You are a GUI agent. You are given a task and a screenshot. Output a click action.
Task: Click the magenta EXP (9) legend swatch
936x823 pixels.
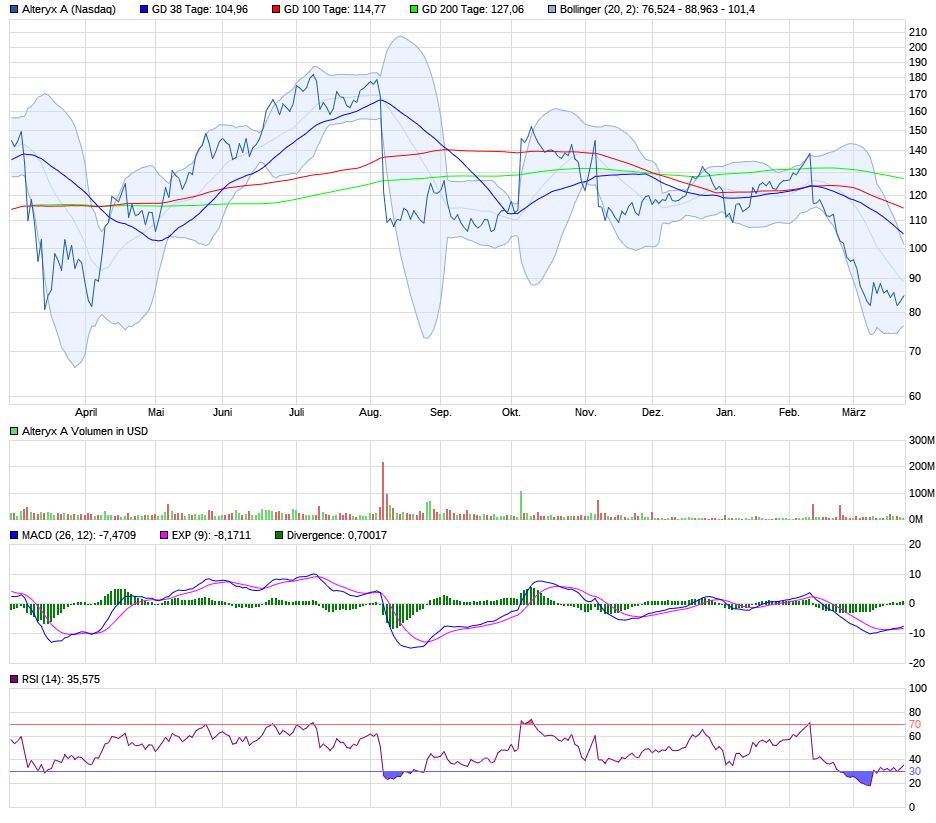click(x=166, y=535)
